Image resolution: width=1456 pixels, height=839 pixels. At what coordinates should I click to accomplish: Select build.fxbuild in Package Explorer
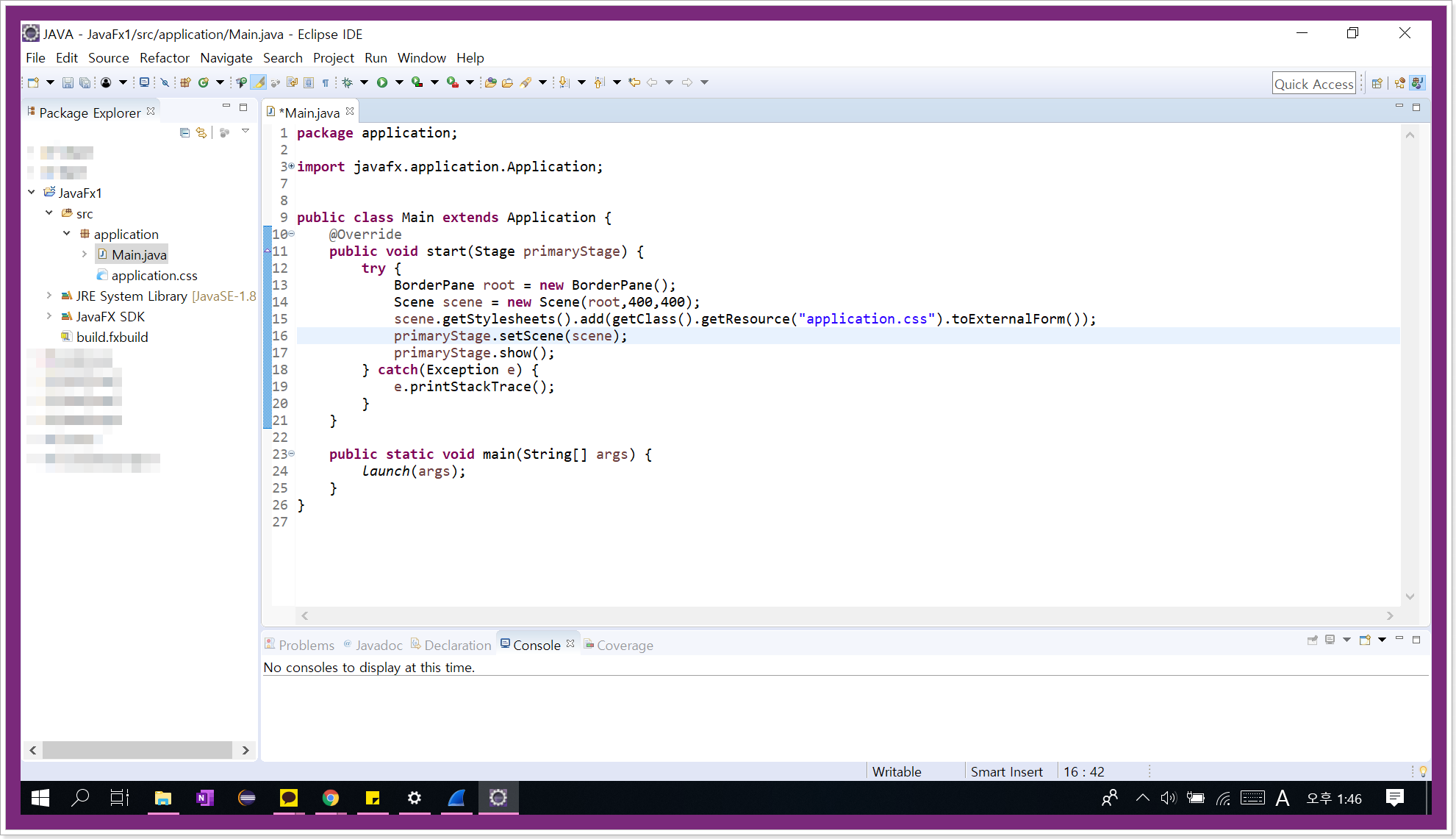pos(104,337)
